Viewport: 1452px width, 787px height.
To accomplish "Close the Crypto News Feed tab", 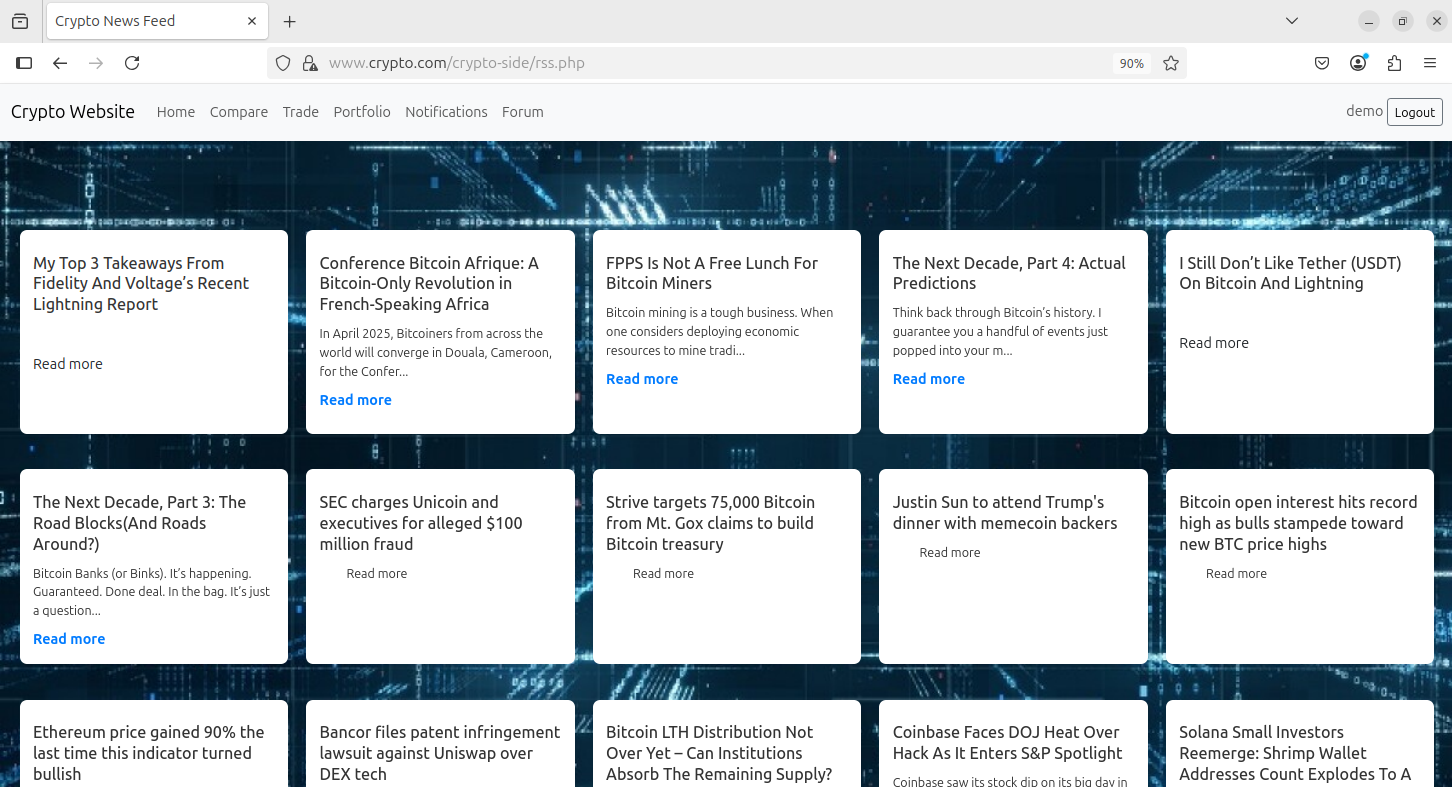I will pos(252,21).
